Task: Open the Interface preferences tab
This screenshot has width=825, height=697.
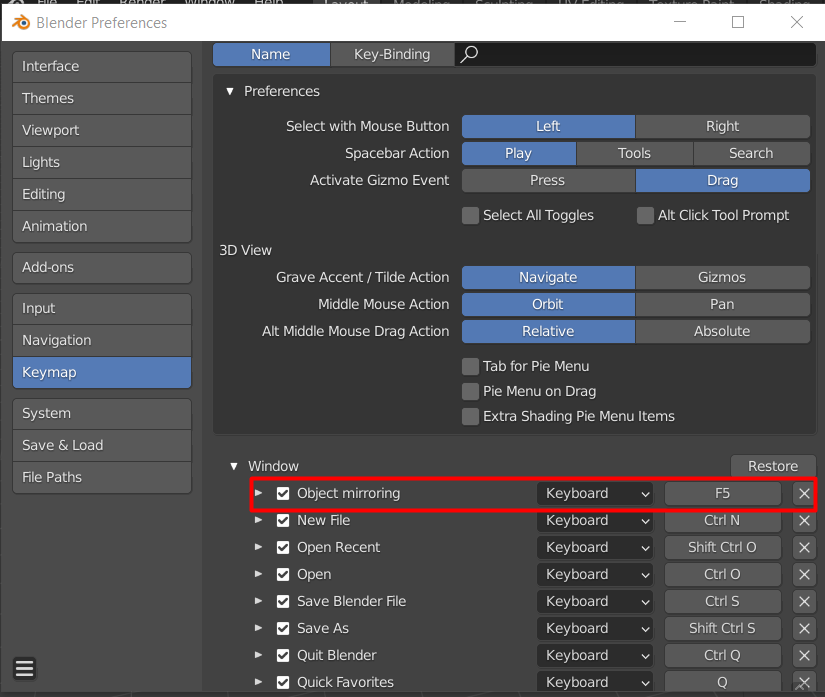Action: (x=102, y=67)
